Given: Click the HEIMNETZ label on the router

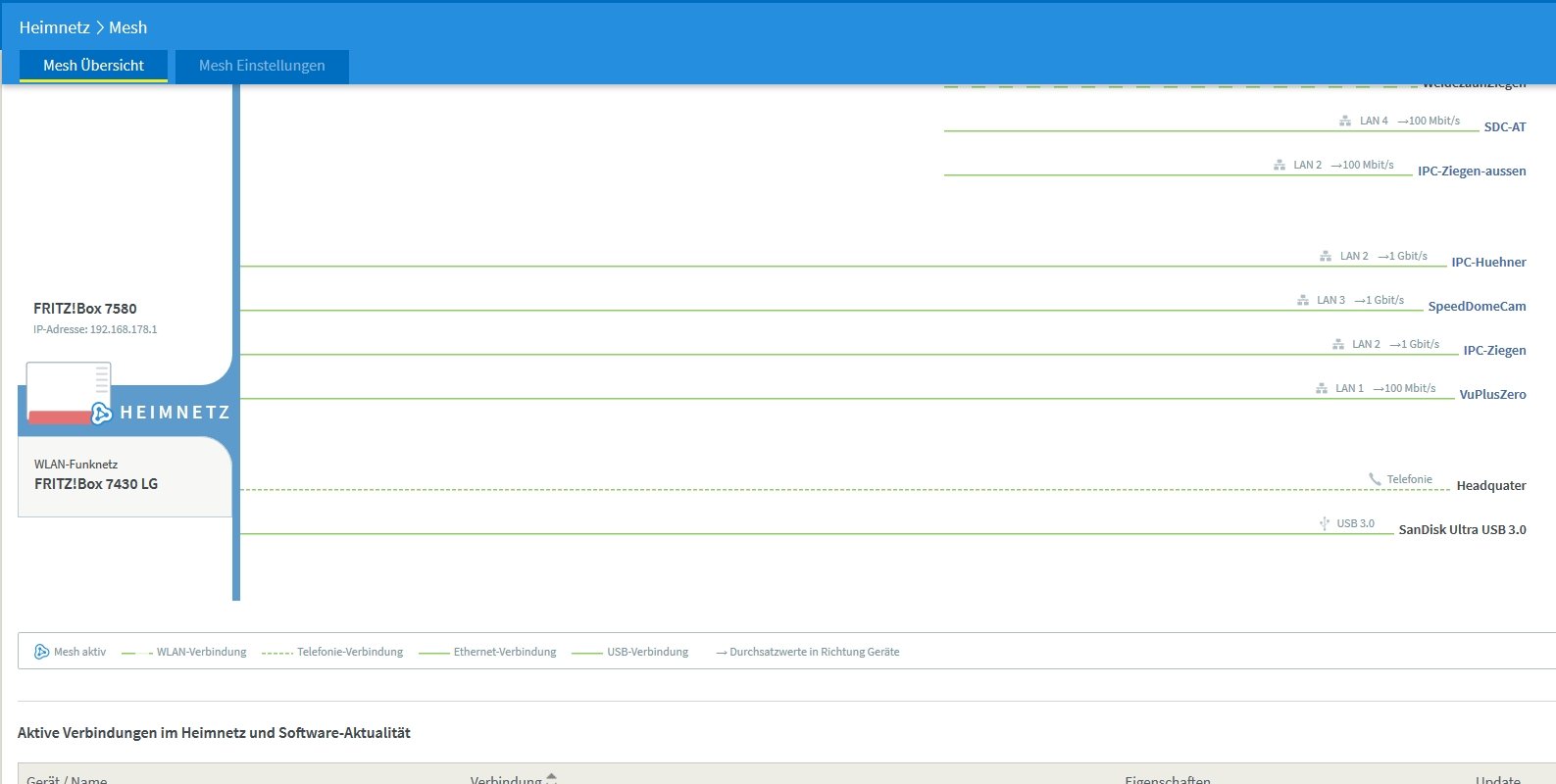Looking at the screenshot, I should pyautogui.click(x=175, y=413).
